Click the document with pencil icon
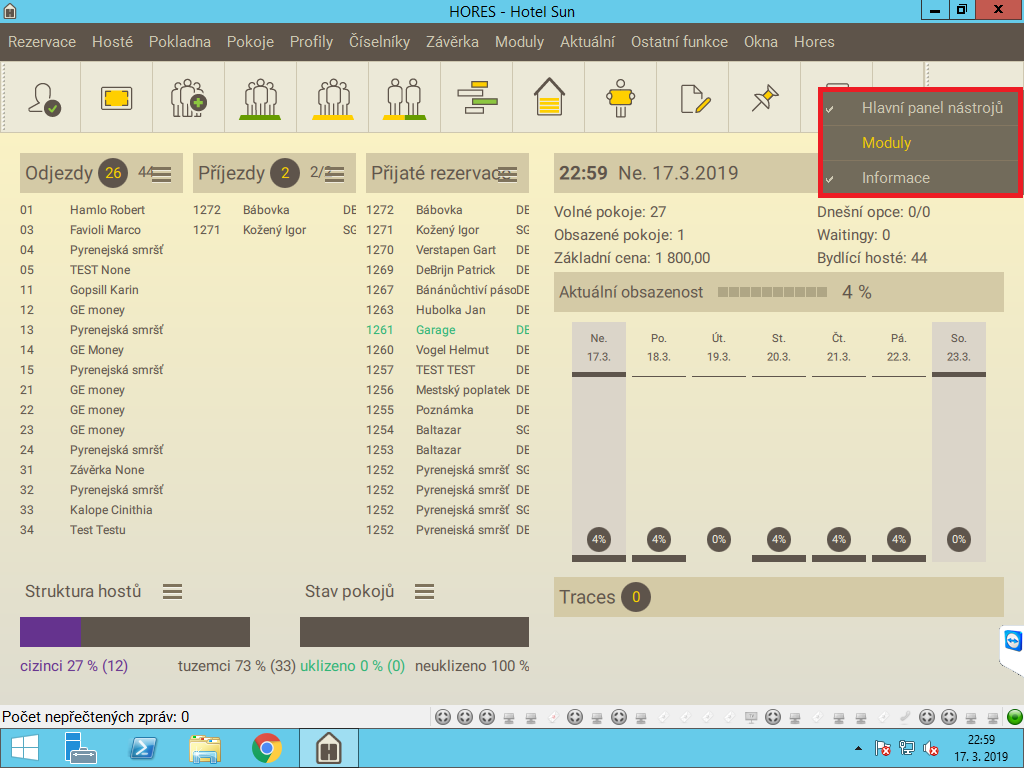 [693, 98]
